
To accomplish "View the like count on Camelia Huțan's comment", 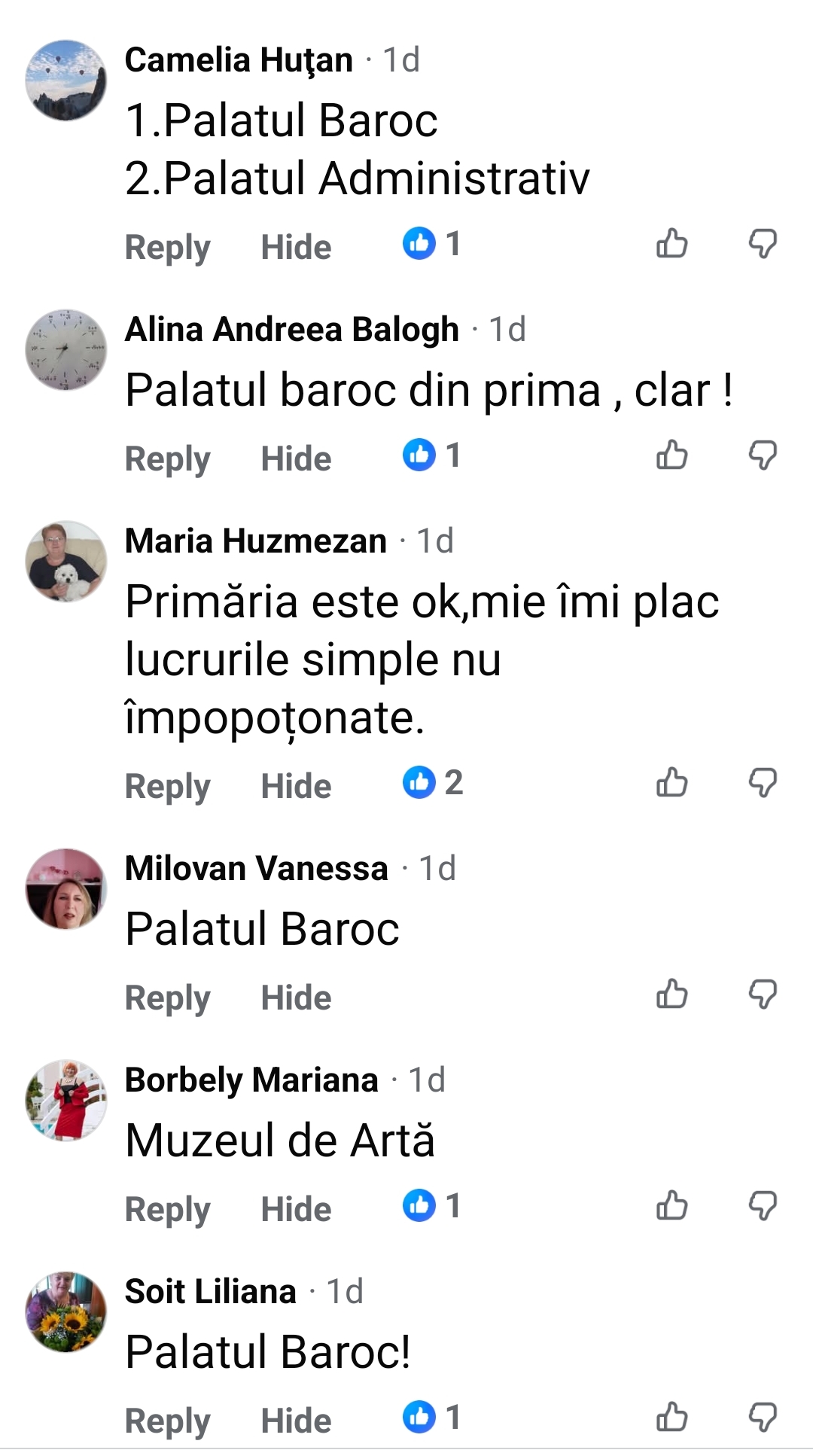I will click(x=431, y=243).
